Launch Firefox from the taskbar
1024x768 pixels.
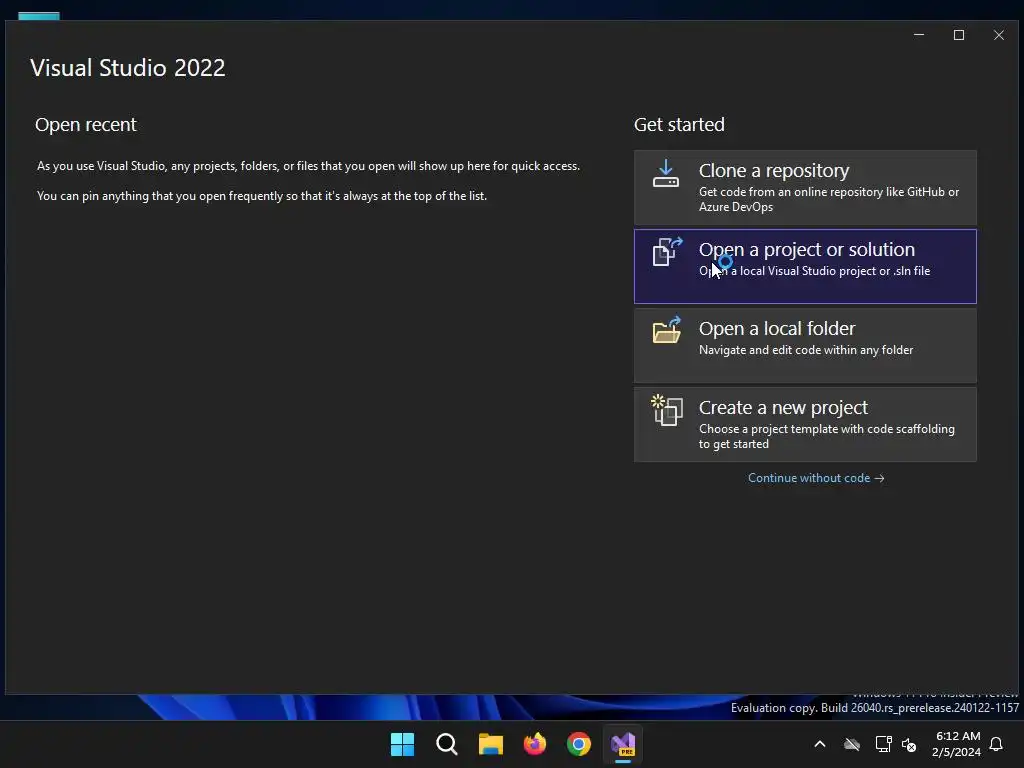click(x=535, y=744)
